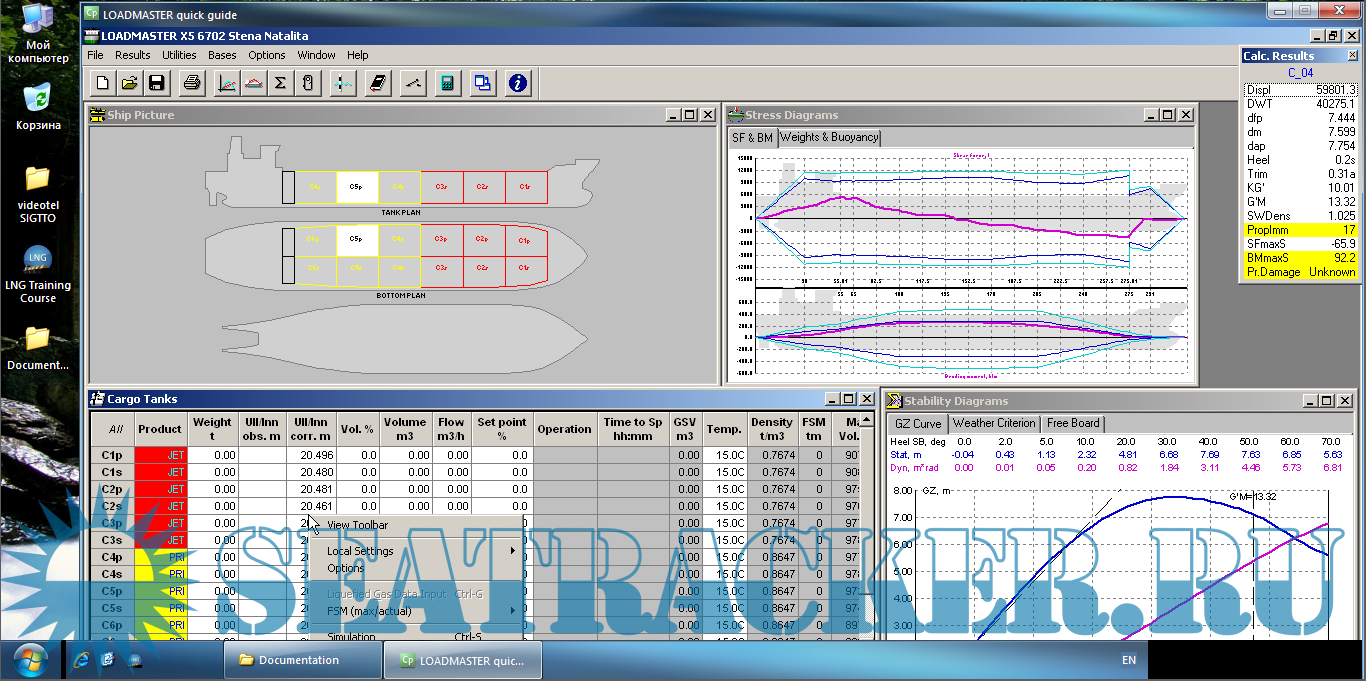Click the cascading windows toolbar icon
1366x681 pixels.
[482, 83]
